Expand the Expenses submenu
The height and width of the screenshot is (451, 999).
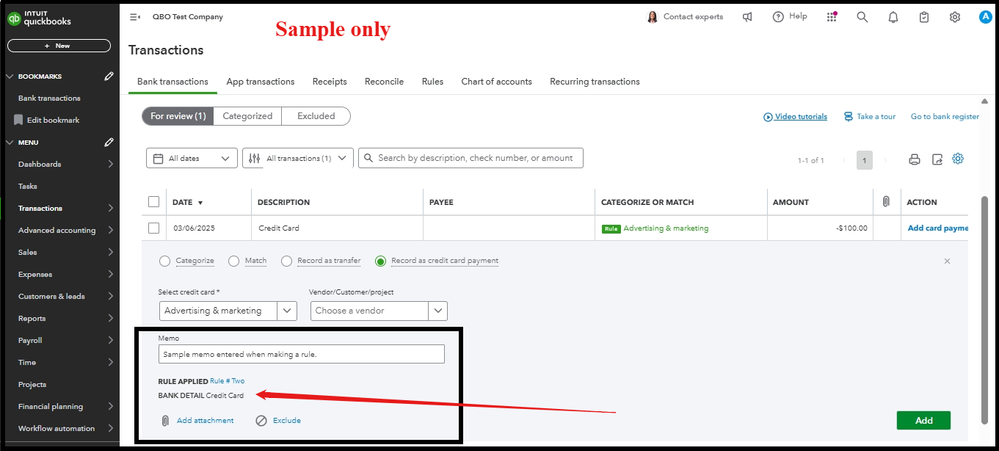[x=111, y=275]
